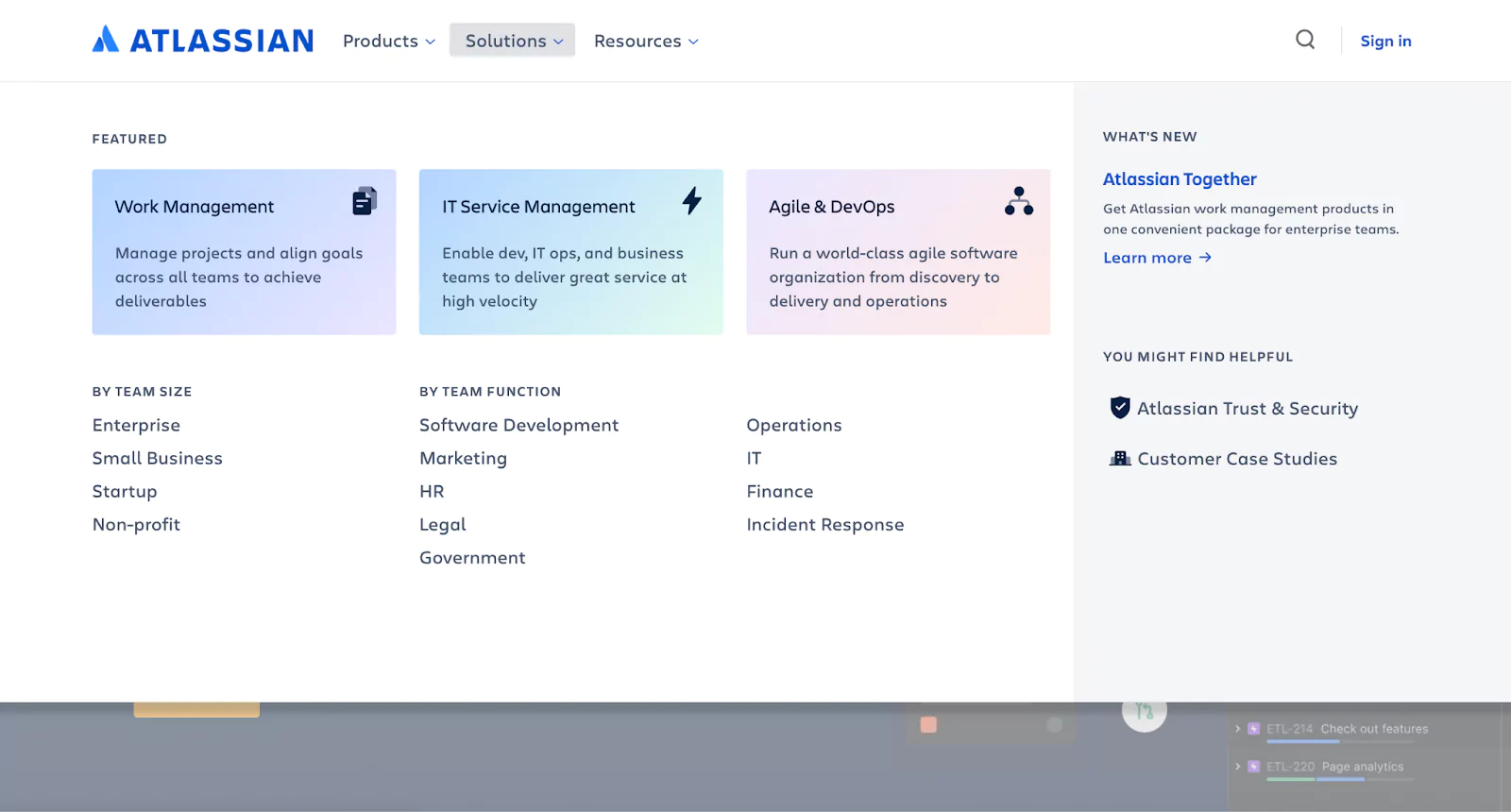Go to HR solutions
Screen dimensions: 1511x812
click(x=432, y=492)
